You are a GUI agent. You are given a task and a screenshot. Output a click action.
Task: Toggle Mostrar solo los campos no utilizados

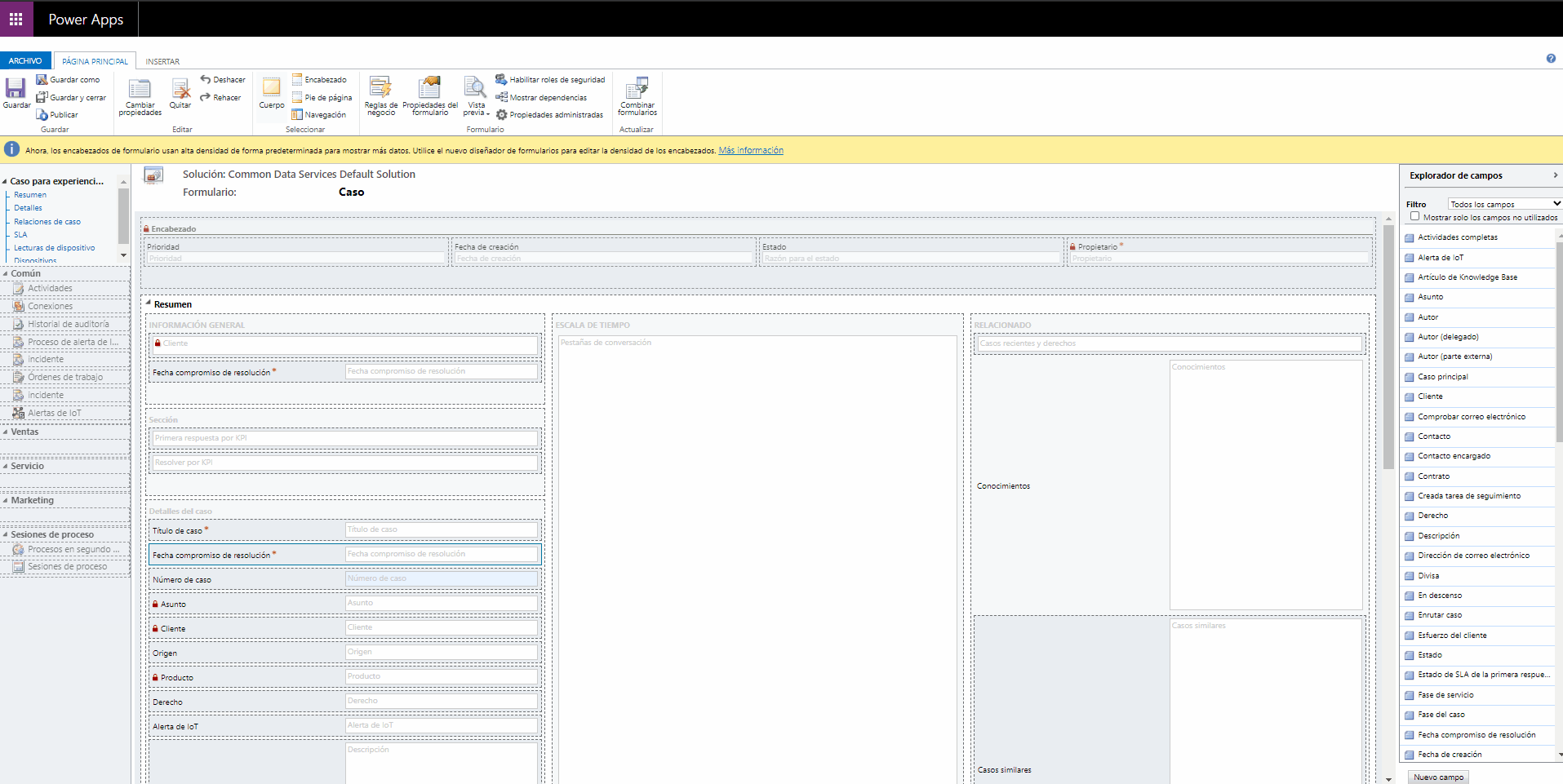1415,217
